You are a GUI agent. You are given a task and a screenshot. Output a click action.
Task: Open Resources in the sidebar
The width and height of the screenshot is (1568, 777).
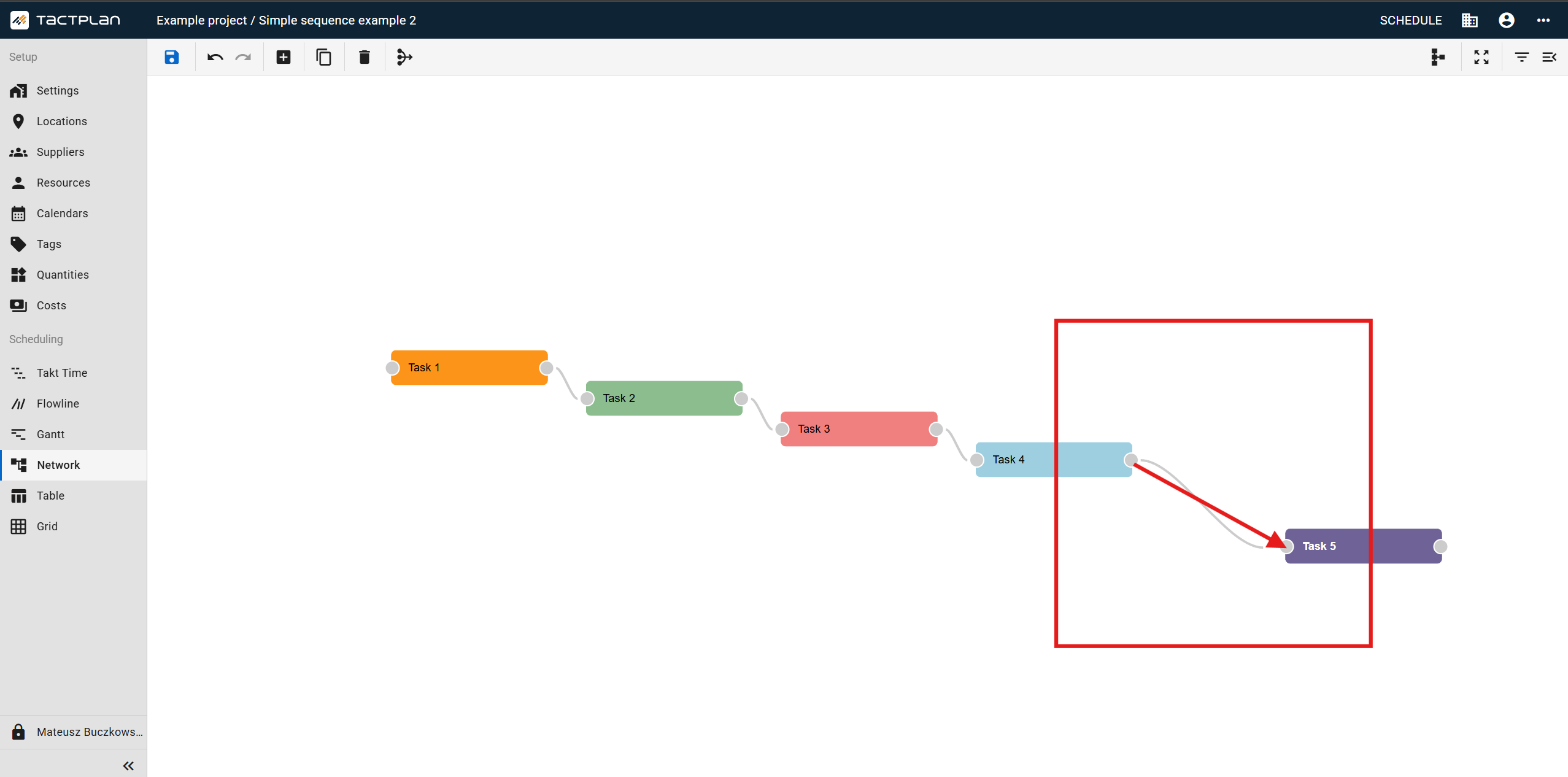pyautogui.click(x=74, y=183)
